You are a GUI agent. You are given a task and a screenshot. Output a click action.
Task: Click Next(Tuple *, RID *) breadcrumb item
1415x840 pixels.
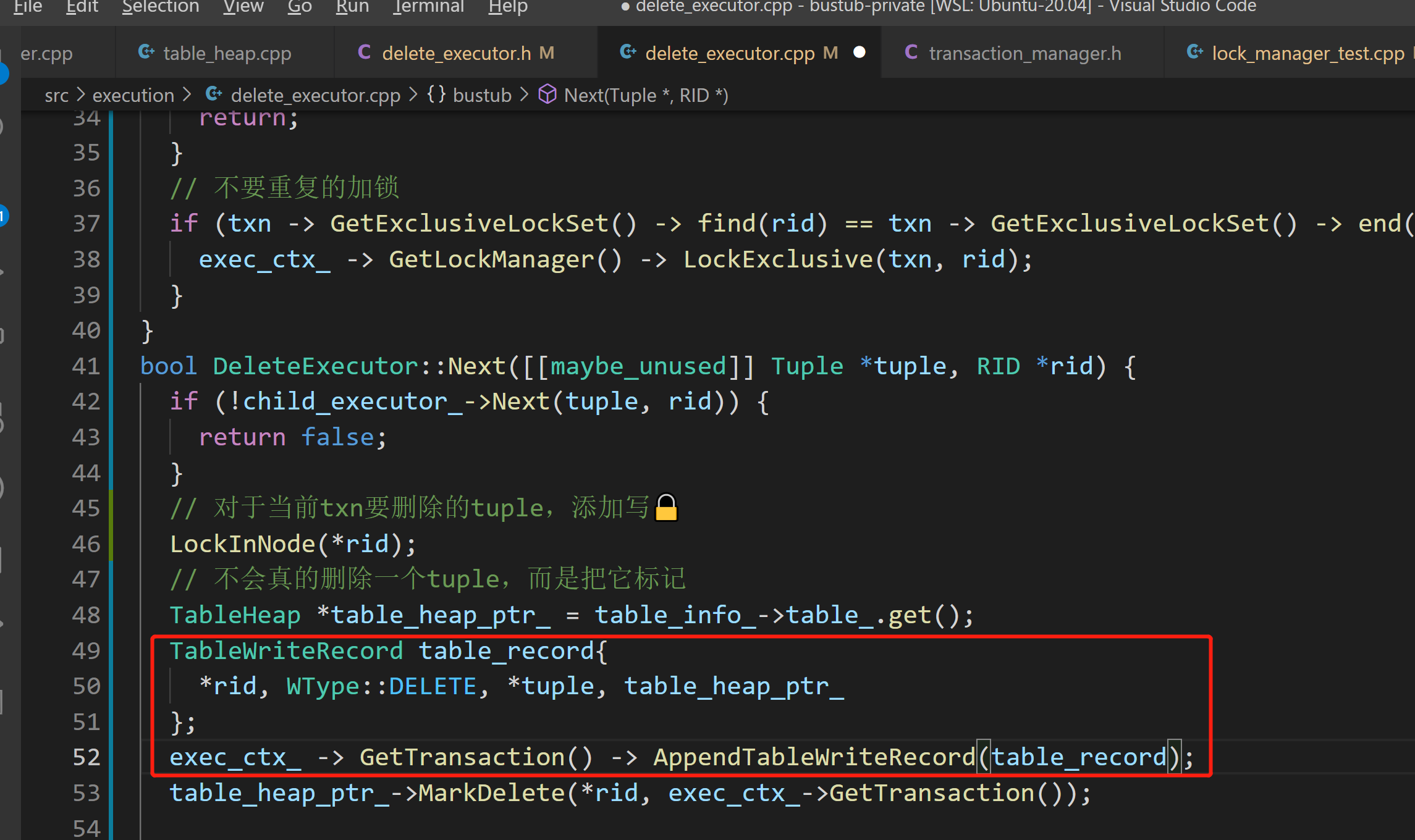pos(646,95)
